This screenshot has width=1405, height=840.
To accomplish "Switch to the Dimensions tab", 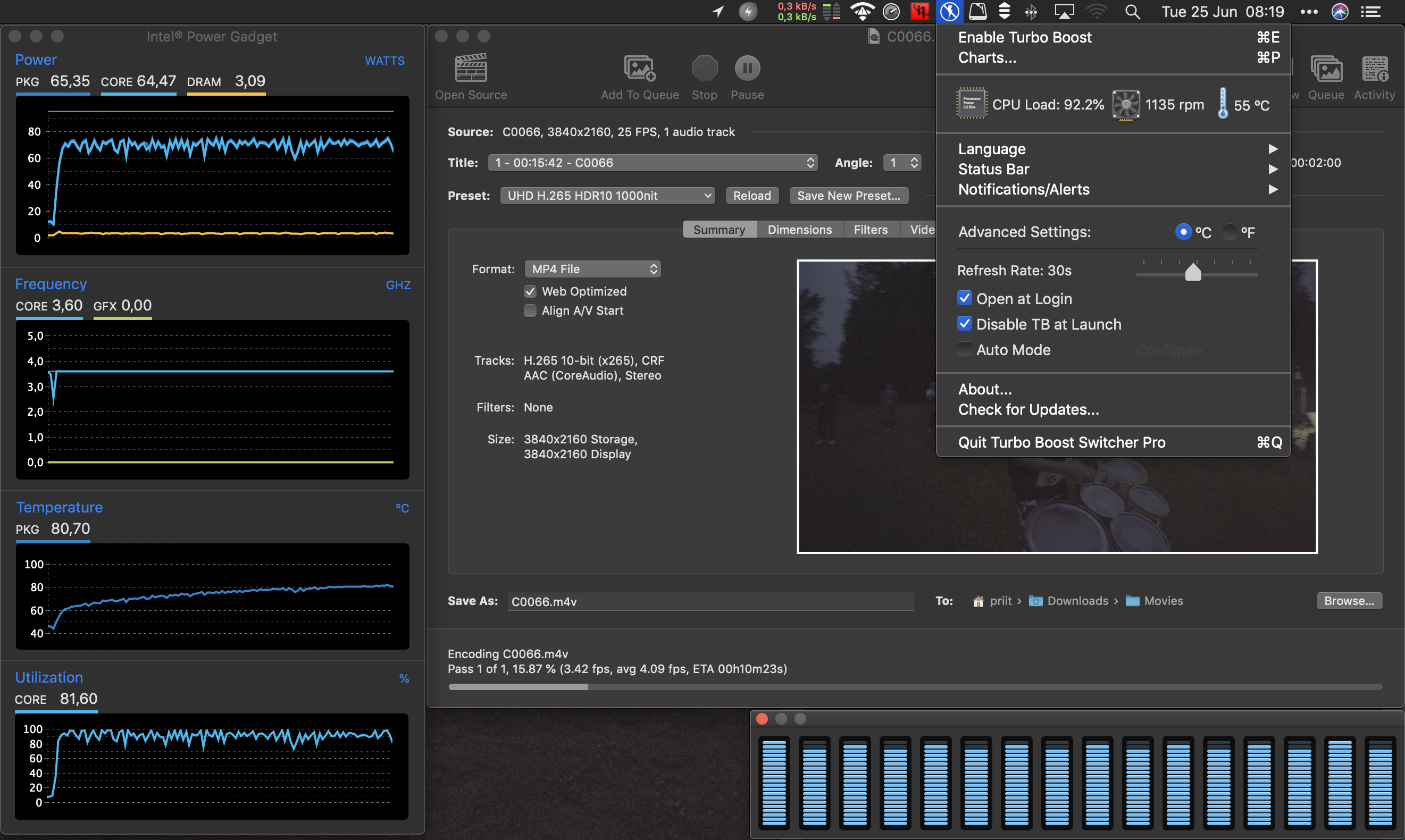I will tap(800, 229).
